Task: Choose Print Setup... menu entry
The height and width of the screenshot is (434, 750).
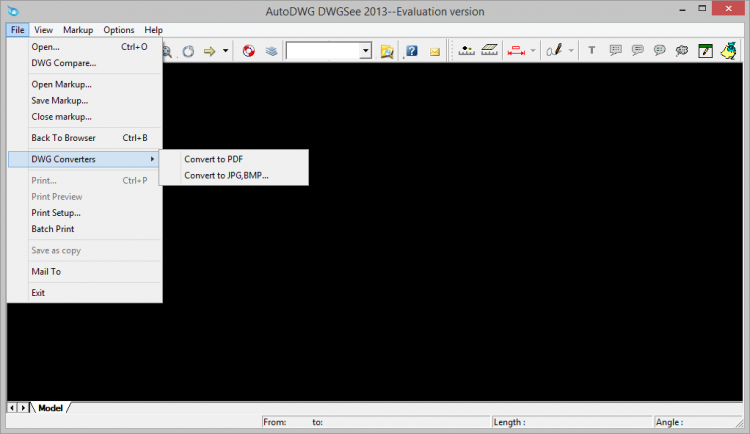Action: 85,213
